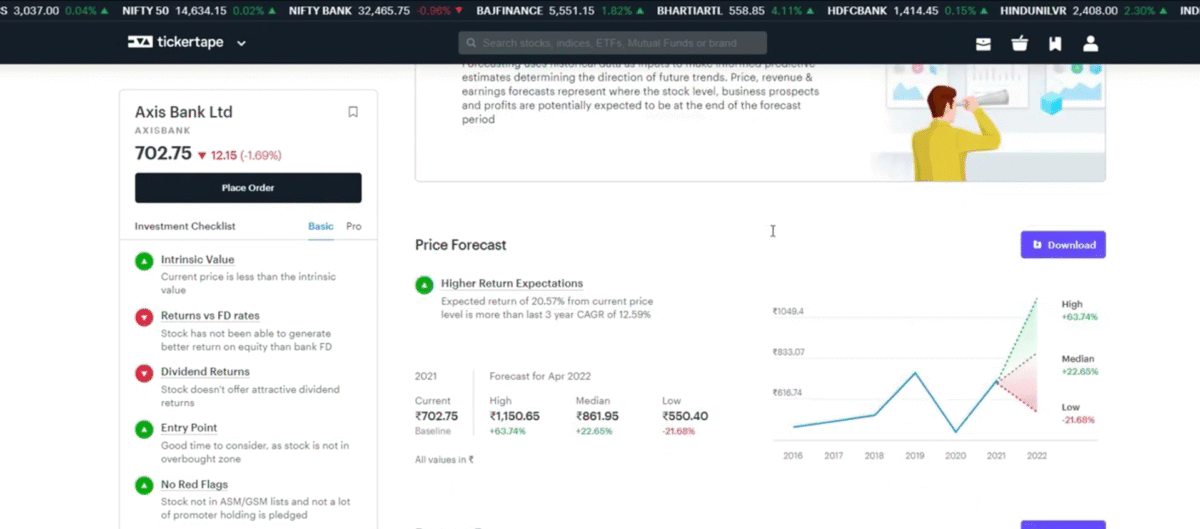
Task: Switch to the Basic checklist tab
Action: tap(320, 227)
